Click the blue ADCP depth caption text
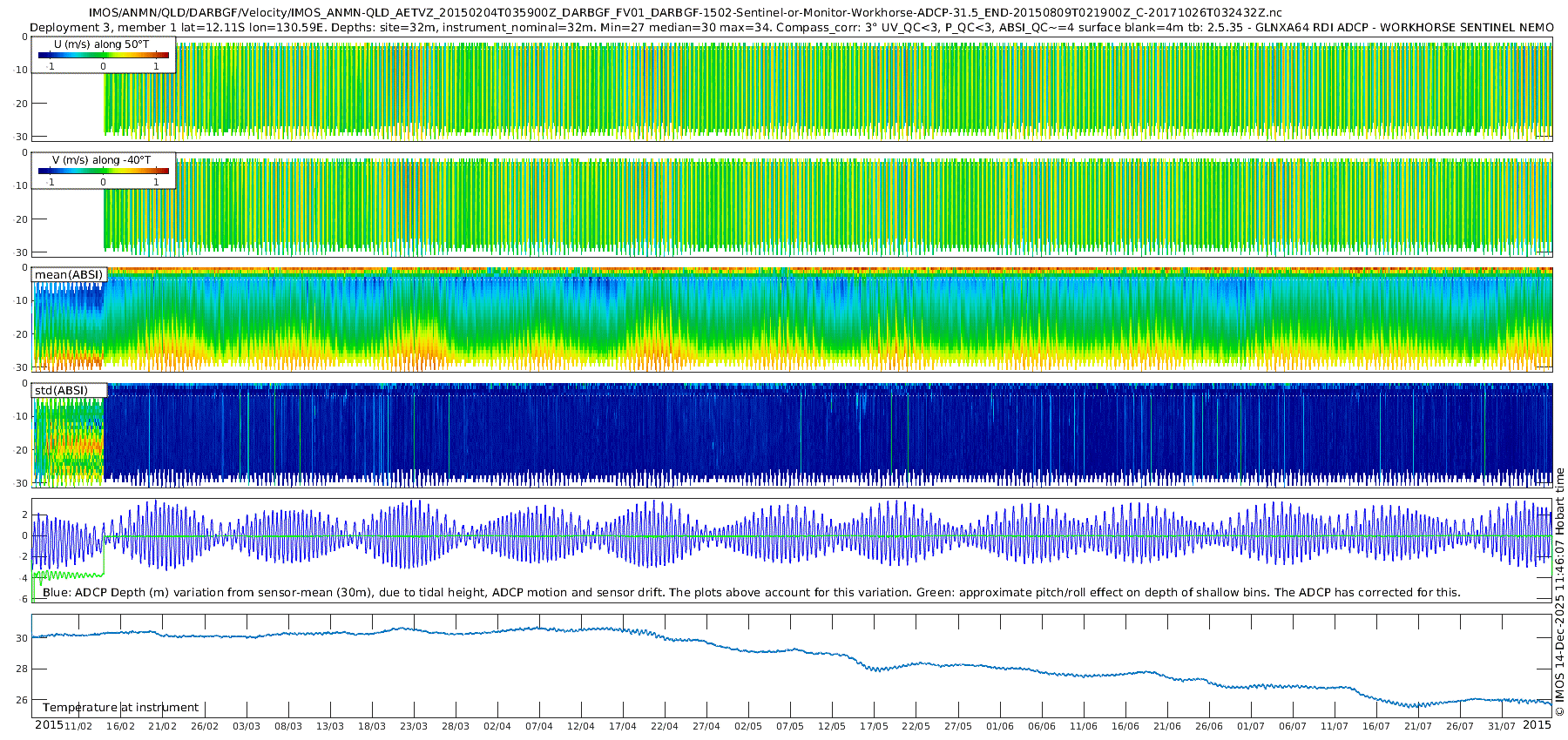 click(x=752, y=592)
